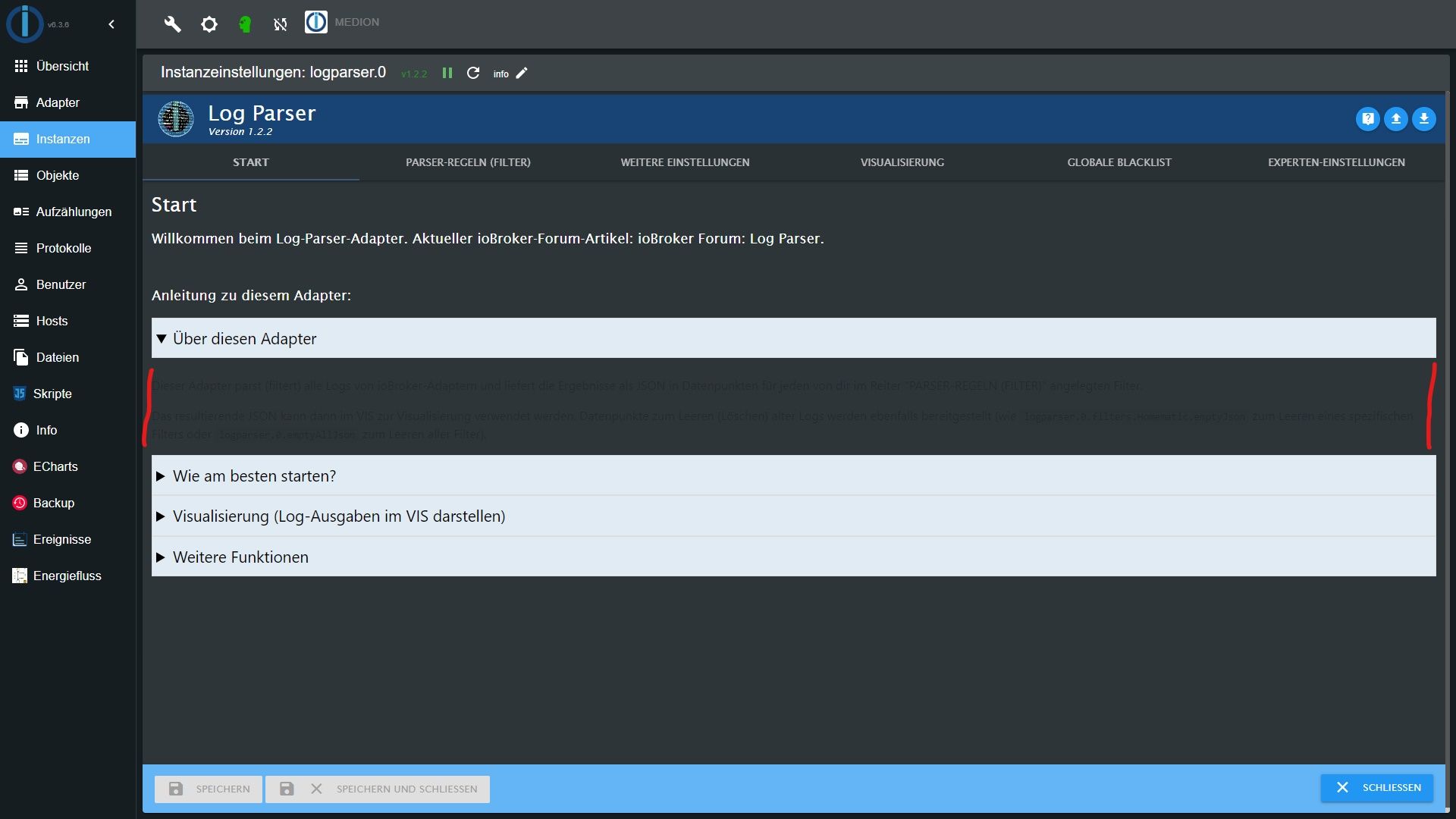Expand the Visualisierung section
Screen dimensions: 1456x819
point(162,515)
